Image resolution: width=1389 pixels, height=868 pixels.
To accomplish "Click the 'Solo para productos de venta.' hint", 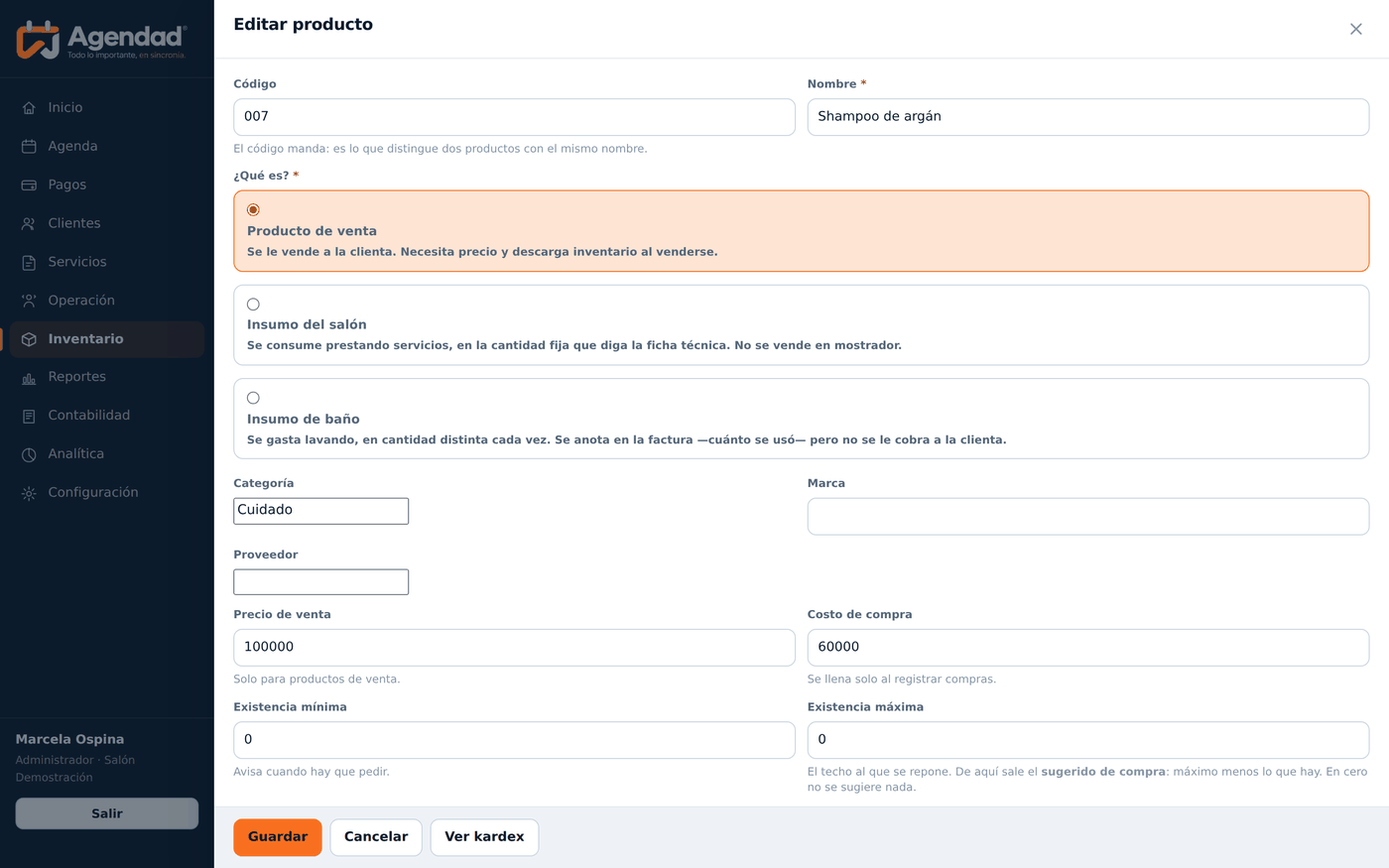I will [x=316, y=680].
